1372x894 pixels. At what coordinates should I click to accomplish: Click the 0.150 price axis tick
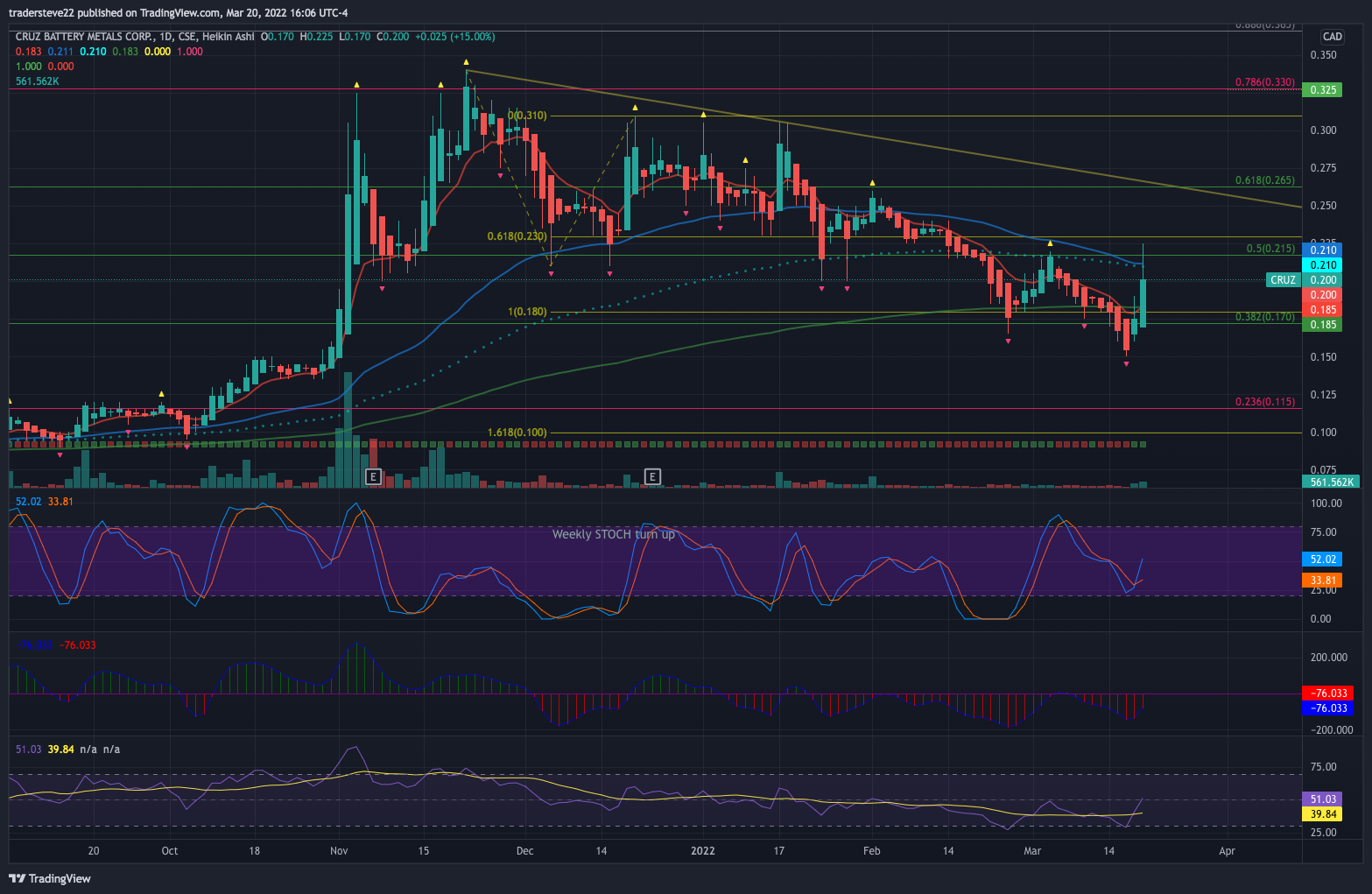pos(1323,357)
